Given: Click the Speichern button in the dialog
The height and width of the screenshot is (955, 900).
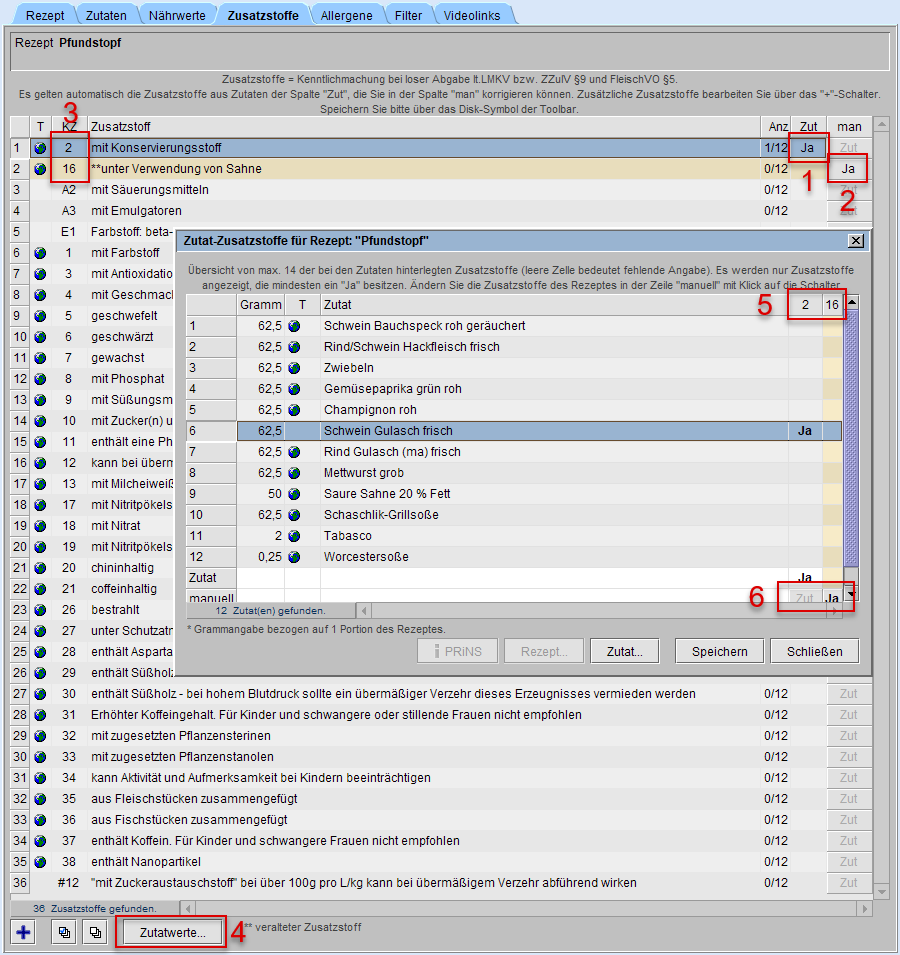Looking at the screenshot, I should [x=719, y=651].
